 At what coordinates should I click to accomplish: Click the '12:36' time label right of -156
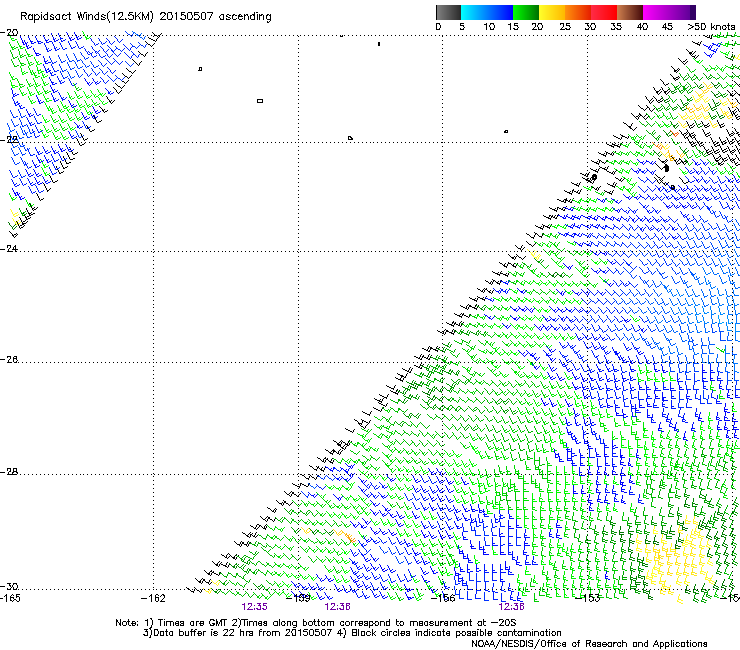point(512,607)
